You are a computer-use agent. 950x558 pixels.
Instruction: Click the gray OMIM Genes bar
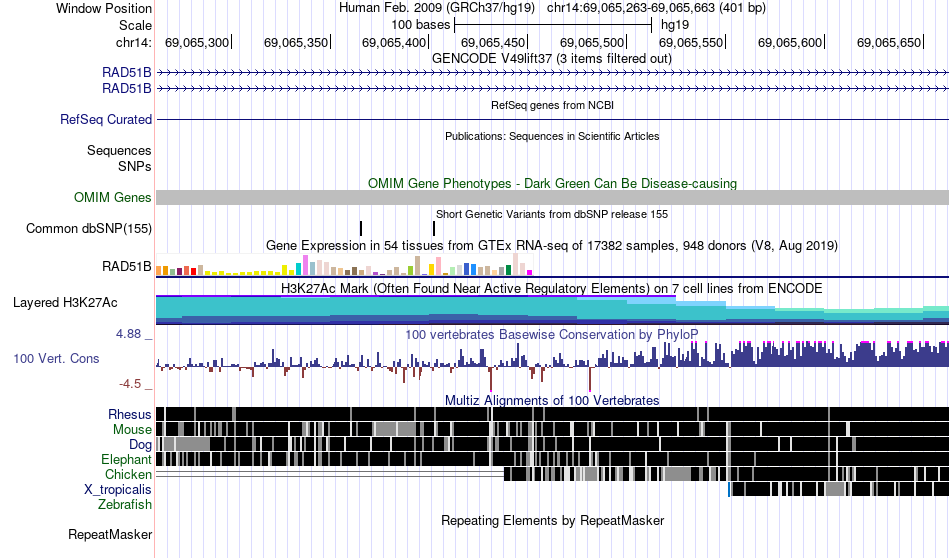pyautogui.click(x=552, y=198)
